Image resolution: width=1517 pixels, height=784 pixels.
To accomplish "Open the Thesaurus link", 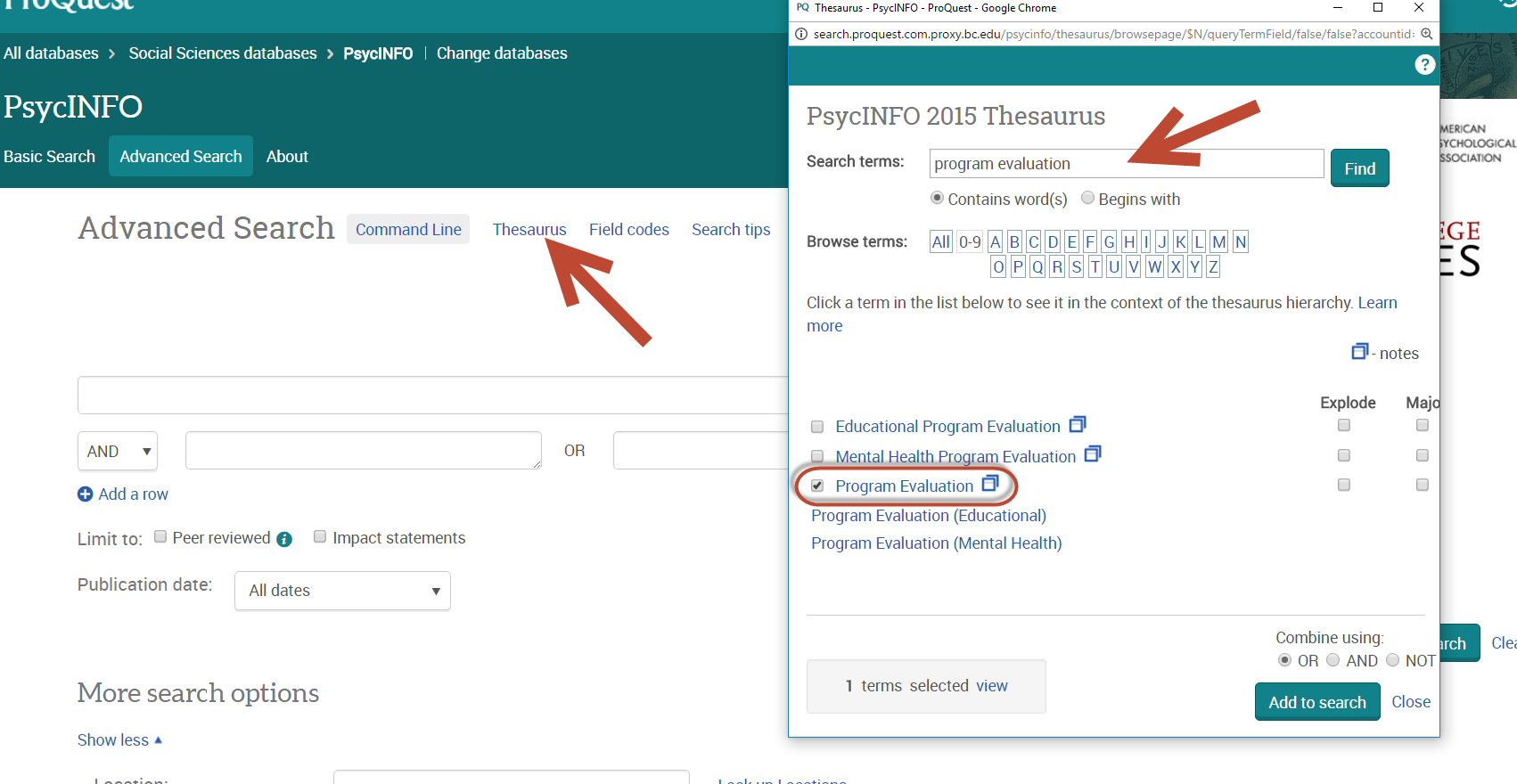I will 529,229.
